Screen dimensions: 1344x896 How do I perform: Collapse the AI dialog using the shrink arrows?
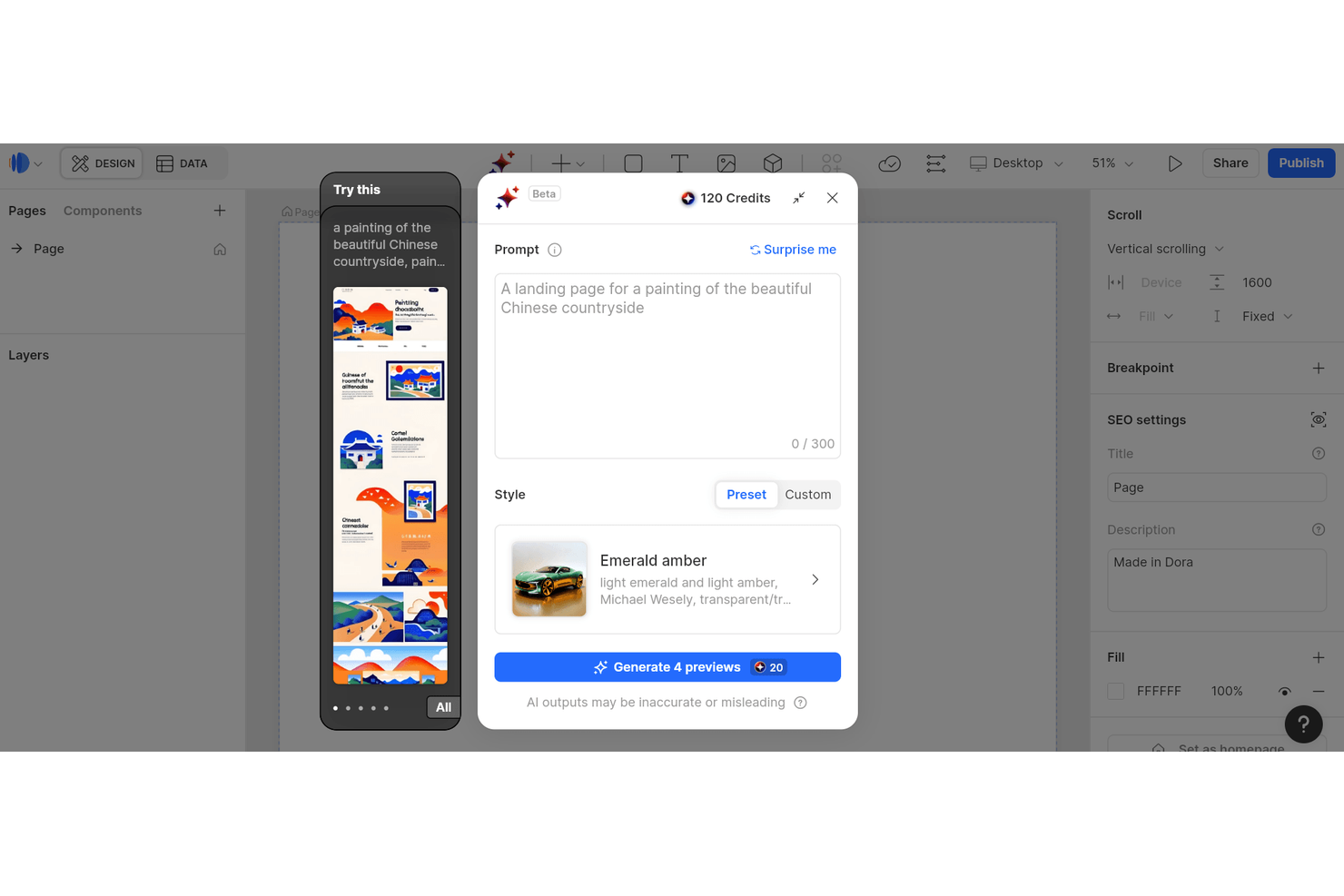click(x=798, y=197)
